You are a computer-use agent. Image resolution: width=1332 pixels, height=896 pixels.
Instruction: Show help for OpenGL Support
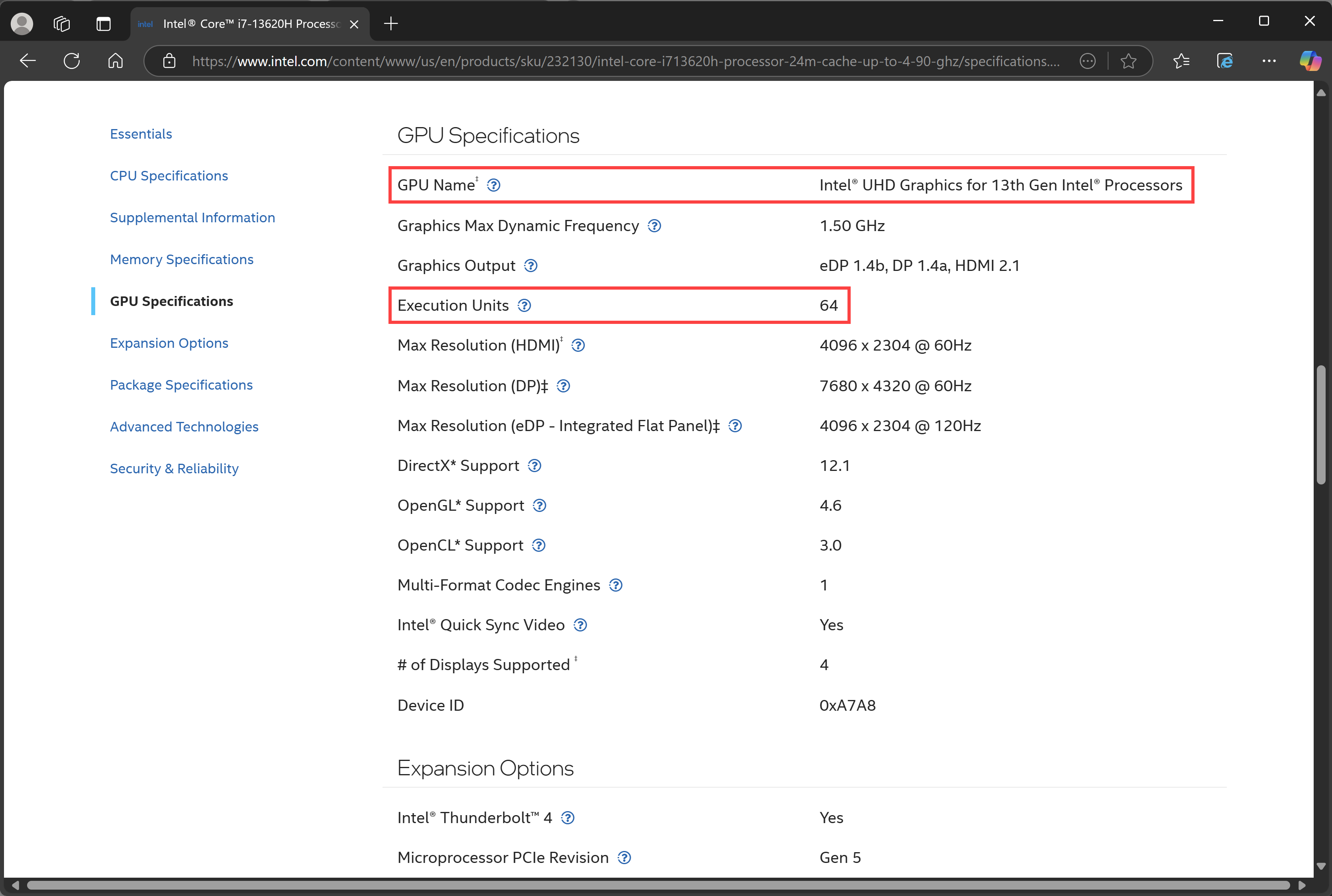point(539,506)
